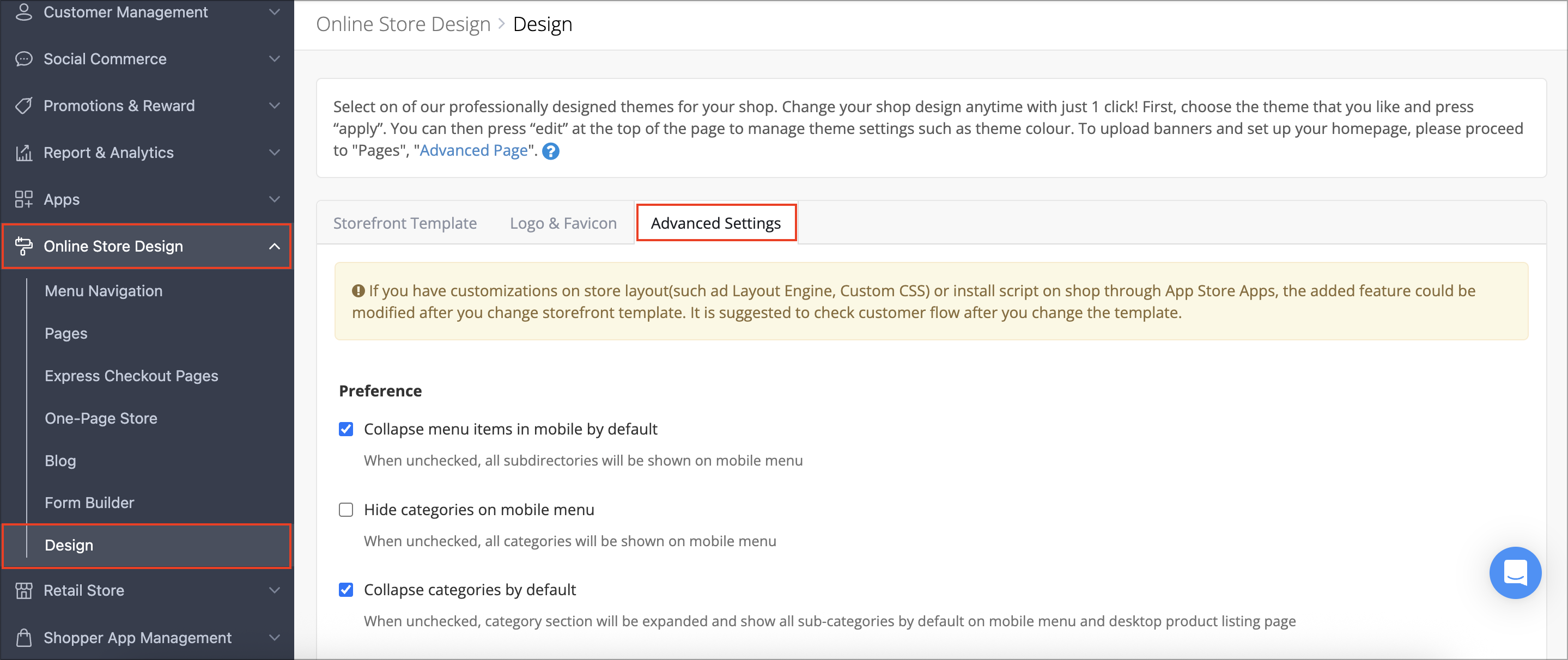The image size is (1568, 660).
Task: Click Report & Analytics menu label
Action: [x=108, y=152]
